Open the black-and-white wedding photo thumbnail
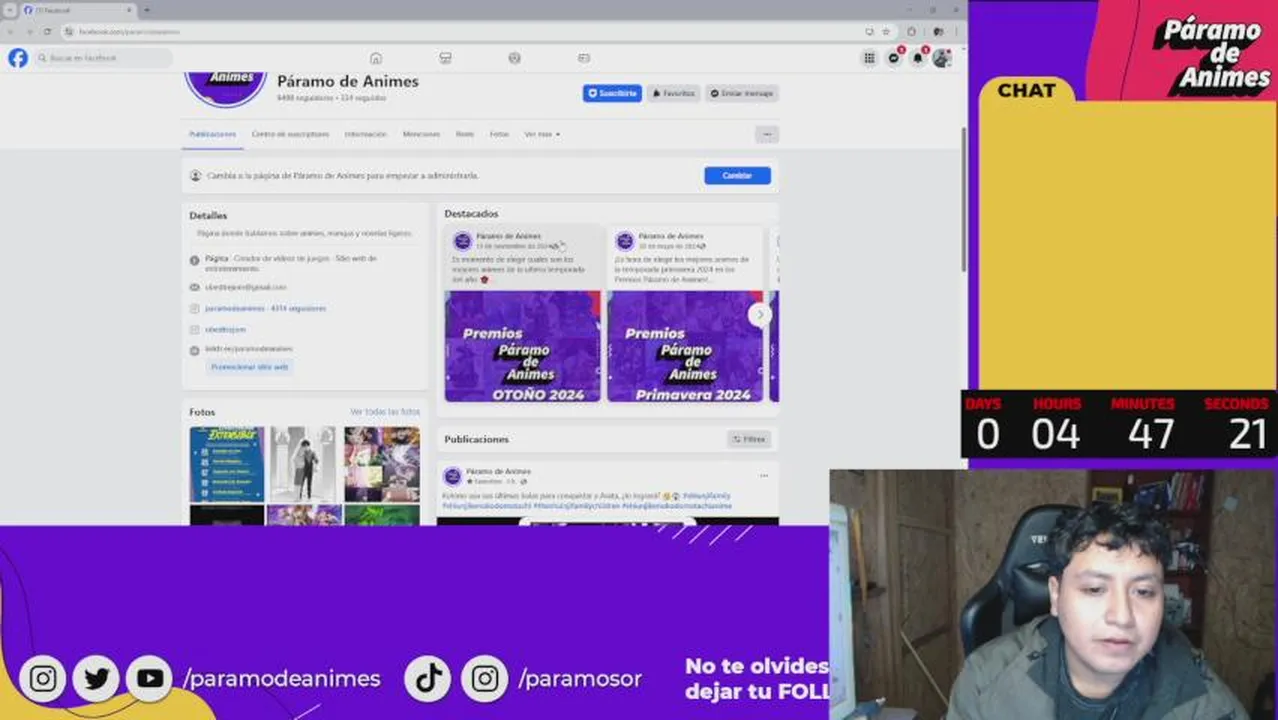Viewport: 1278px width, 720px height. 304,464
